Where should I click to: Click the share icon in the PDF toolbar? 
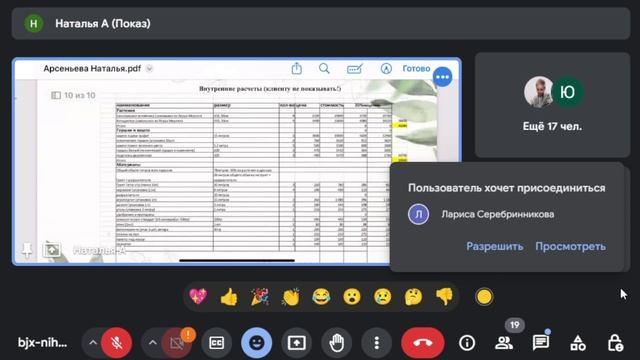(297, 68)
